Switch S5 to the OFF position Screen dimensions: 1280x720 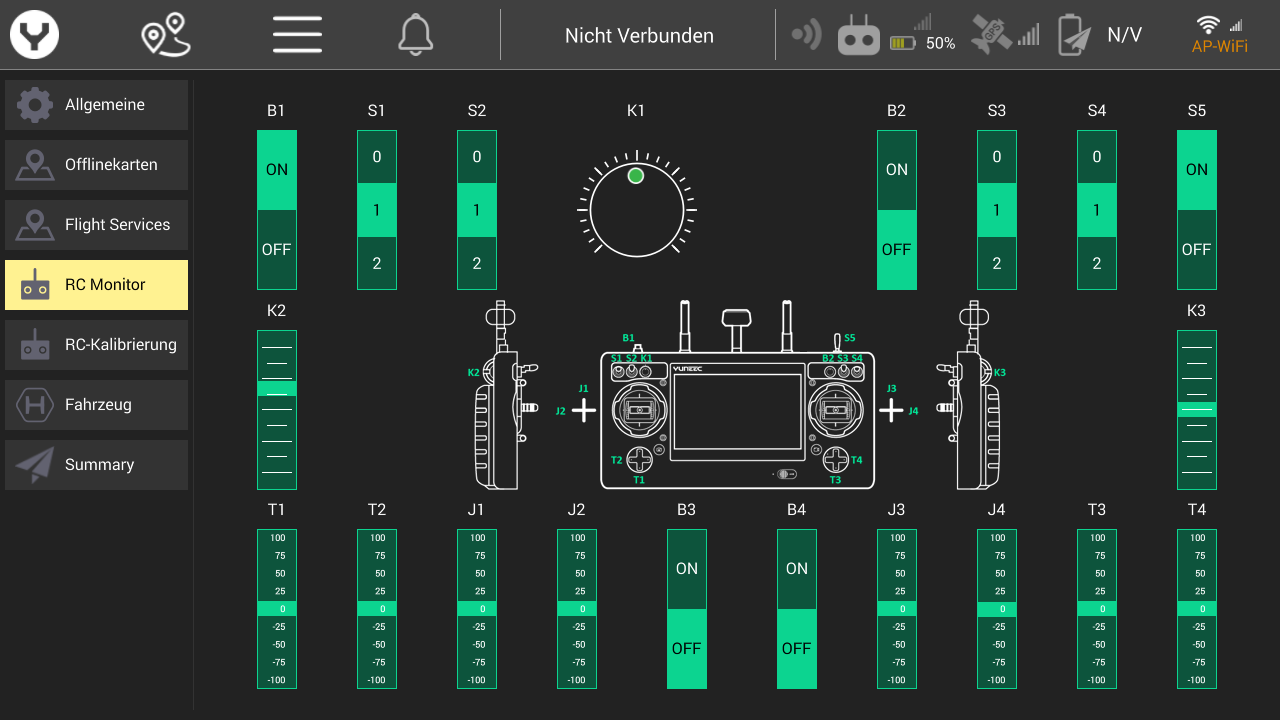point(1197,250)
